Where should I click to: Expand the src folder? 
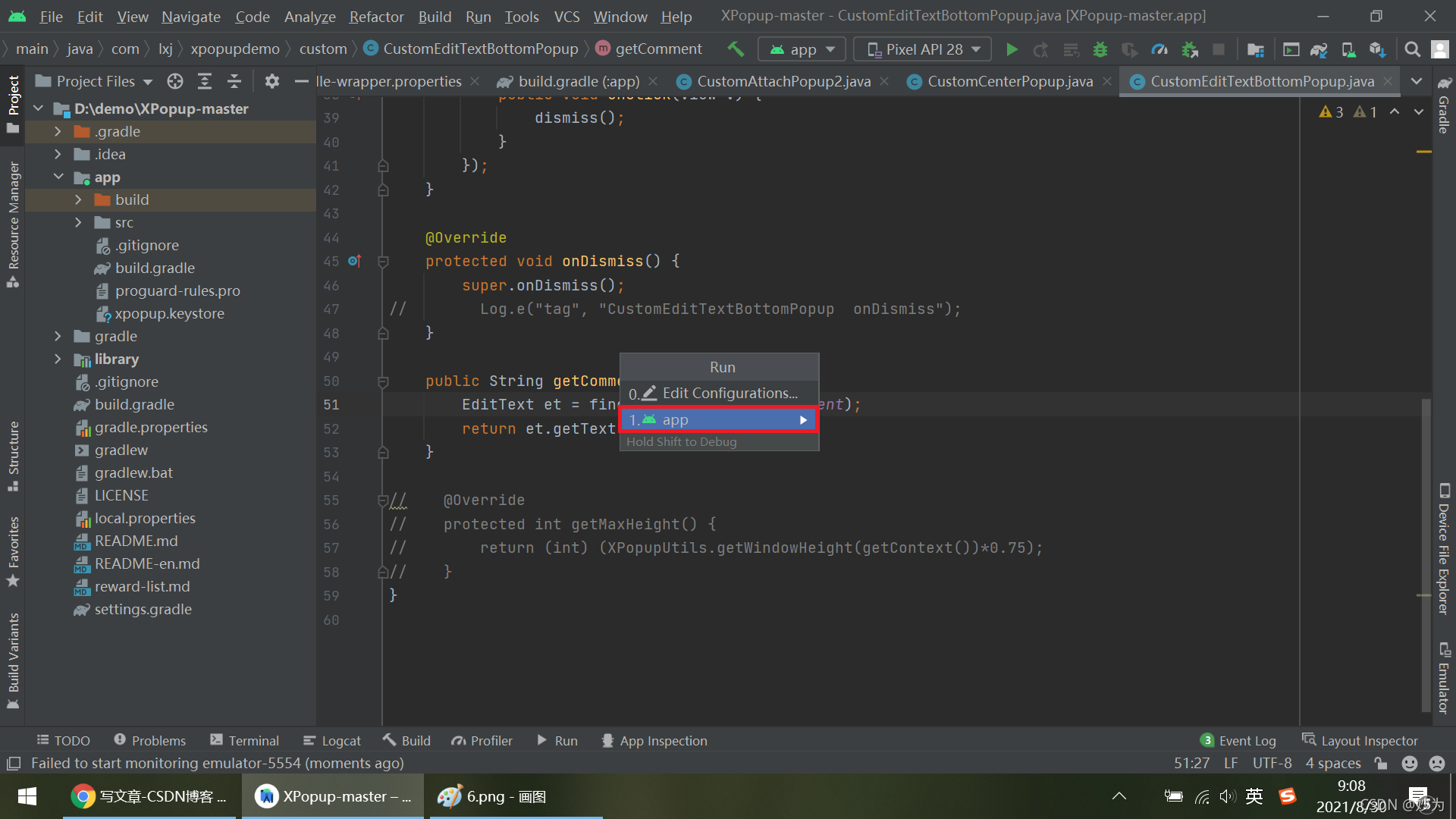point(78,222)
